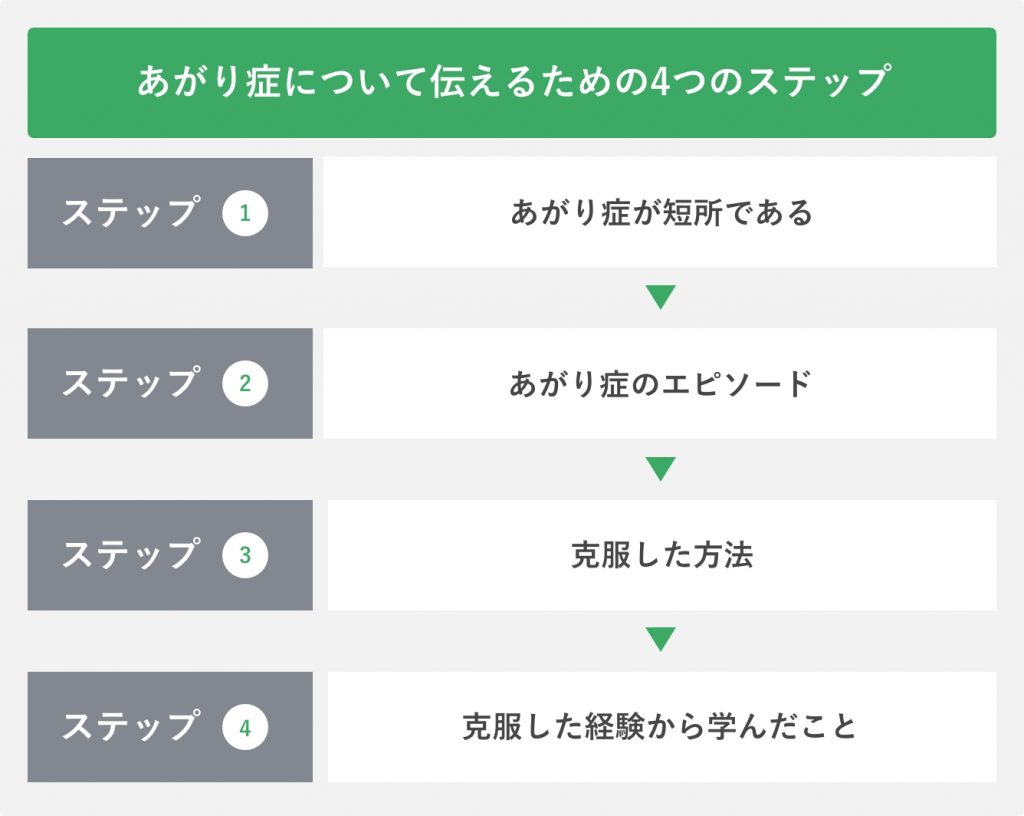Click the green arrow below あがり症が短所である
The image size is (1024, 816).
coord(660,297)
